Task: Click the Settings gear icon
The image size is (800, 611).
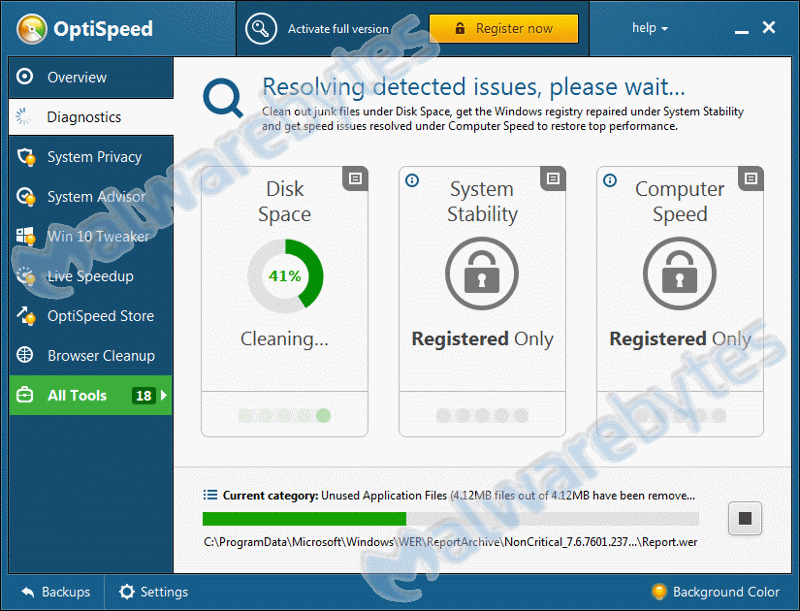Action: coord(127,592)
